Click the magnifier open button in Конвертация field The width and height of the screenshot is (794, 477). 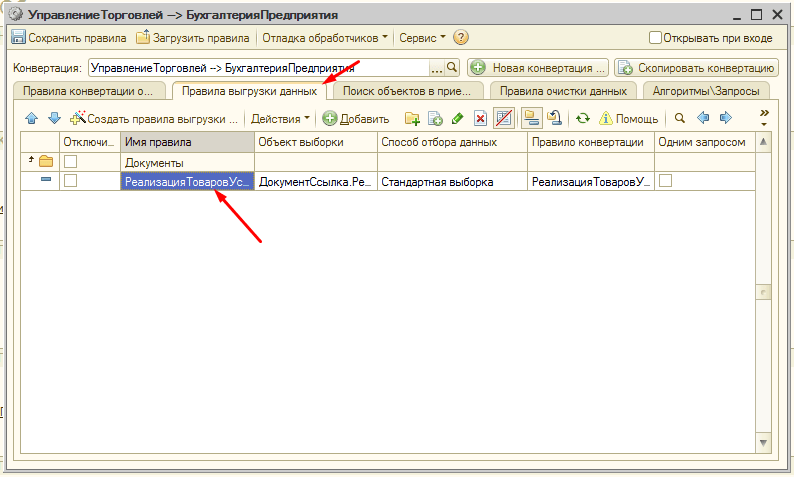click(452, 67)
